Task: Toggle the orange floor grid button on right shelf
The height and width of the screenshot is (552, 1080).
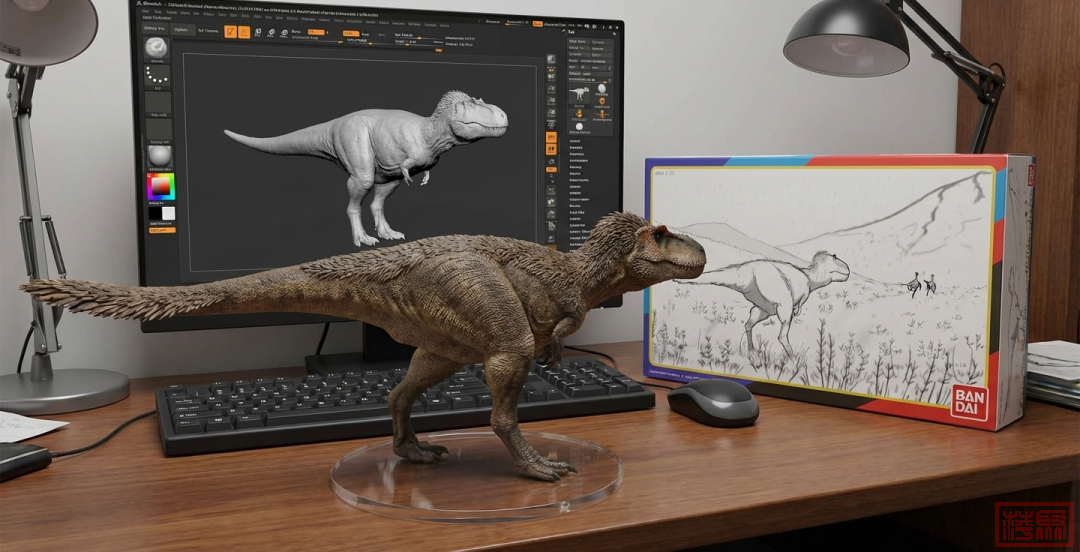Action: (551, 149)
